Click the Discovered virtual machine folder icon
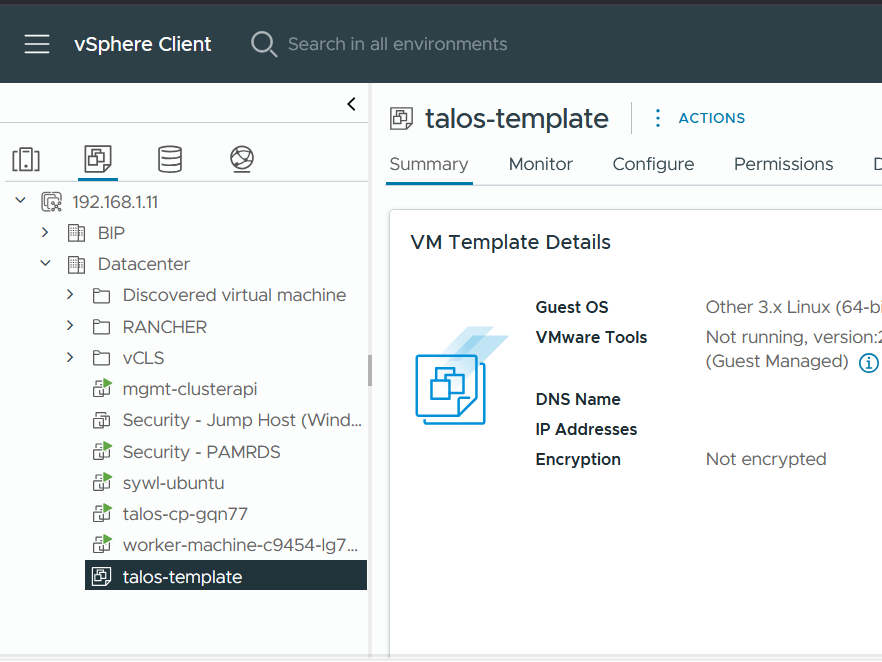Screen dimensions: 882x662 click(101, 295)
